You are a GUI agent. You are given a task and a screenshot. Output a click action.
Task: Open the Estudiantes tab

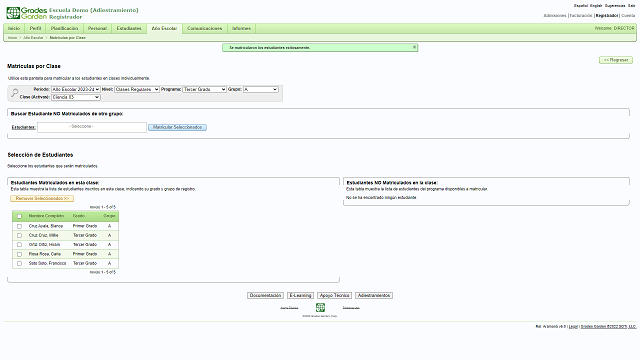point(129,29)
